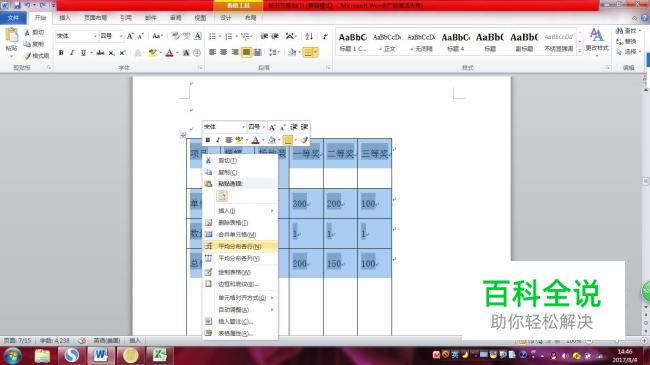This screenshot has width=650, height=365.
Task: Toggle Subscript formatting
Action: (112, 53)
